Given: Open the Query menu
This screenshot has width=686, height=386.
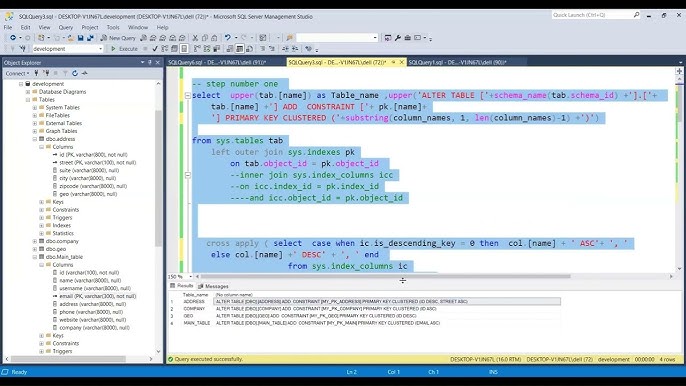Looking at the screenshot, I should point(66,27).
